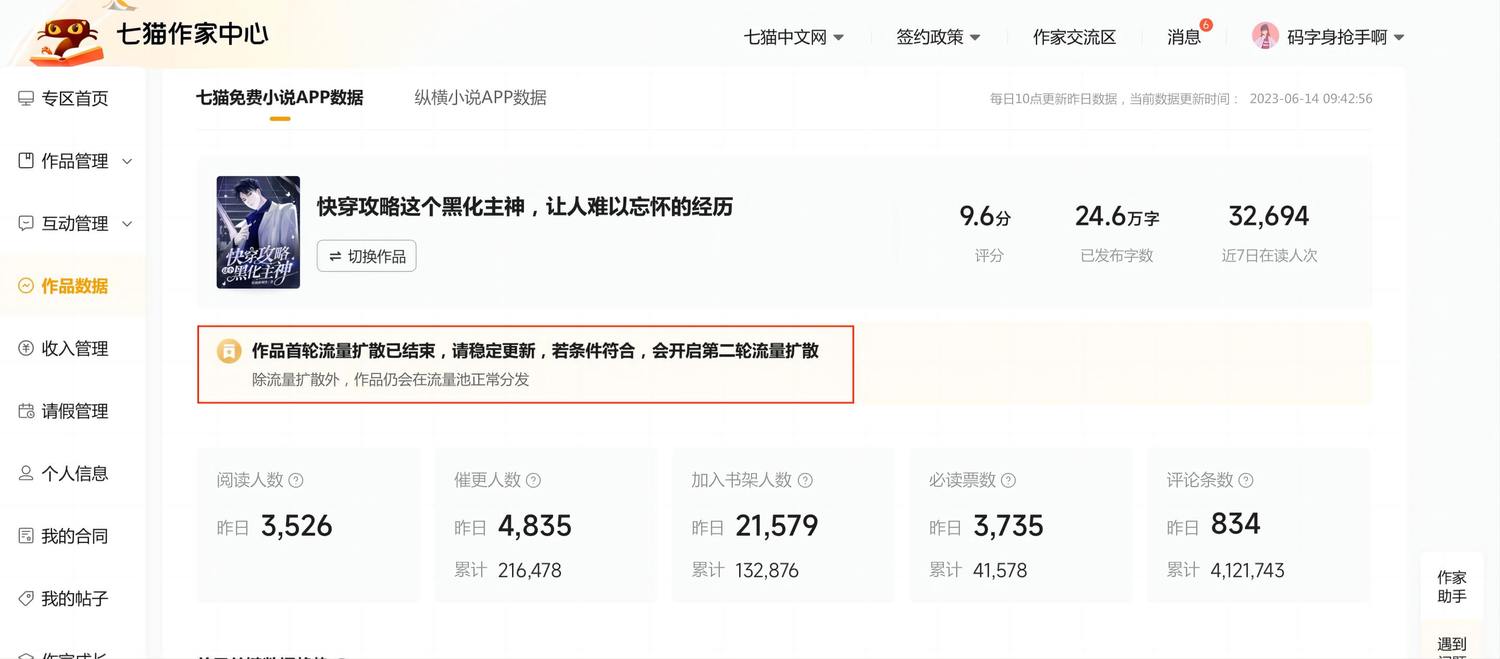This screenshot has width=1500, height=659.
Task: Click the cumulative 132,876 value
Action: click(x=767, y=571)
